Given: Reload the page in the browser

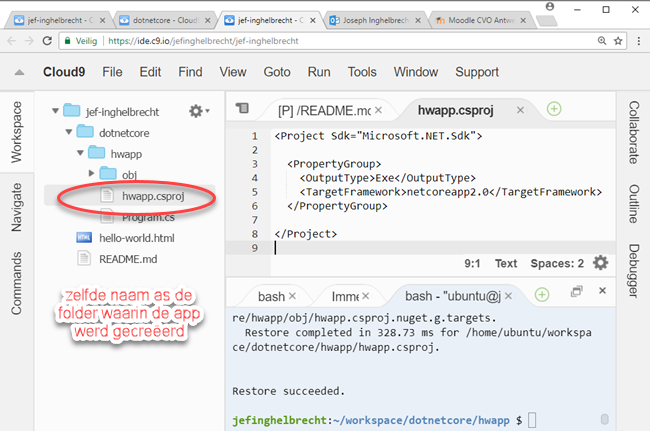Looking at the screenshot, I should coord(45,42).
